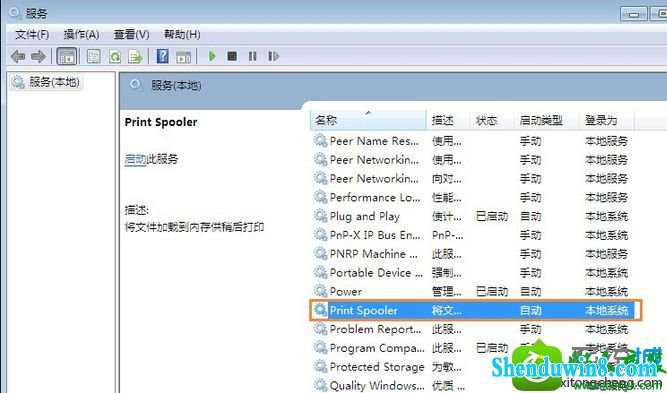The image size is (667, 393).
Task: Click the services window title bar icon
Action: (15, 13)
